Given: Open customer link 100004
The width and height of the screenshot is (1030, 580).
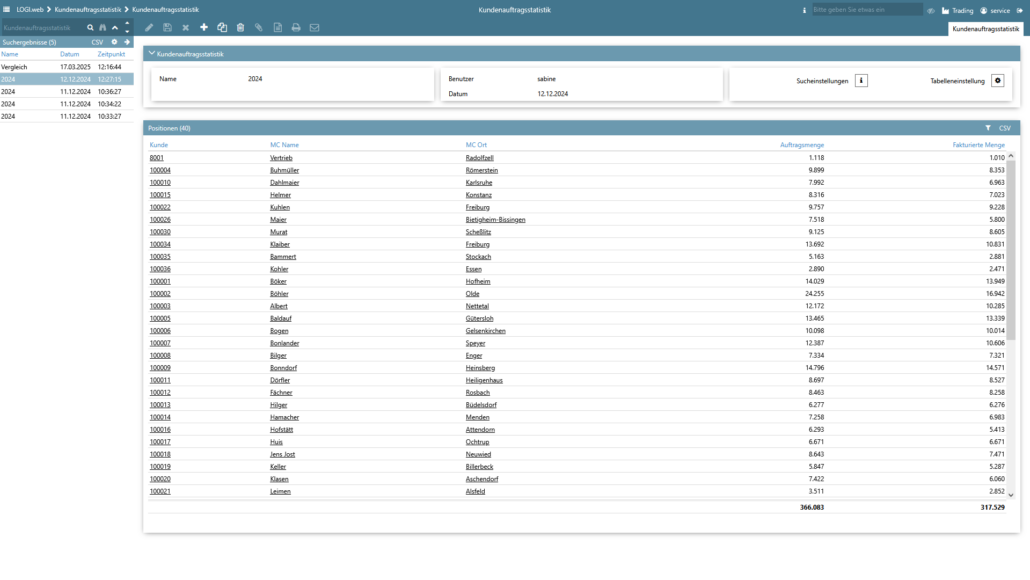Looking at the screenshot, I should (x=160, y=170).
